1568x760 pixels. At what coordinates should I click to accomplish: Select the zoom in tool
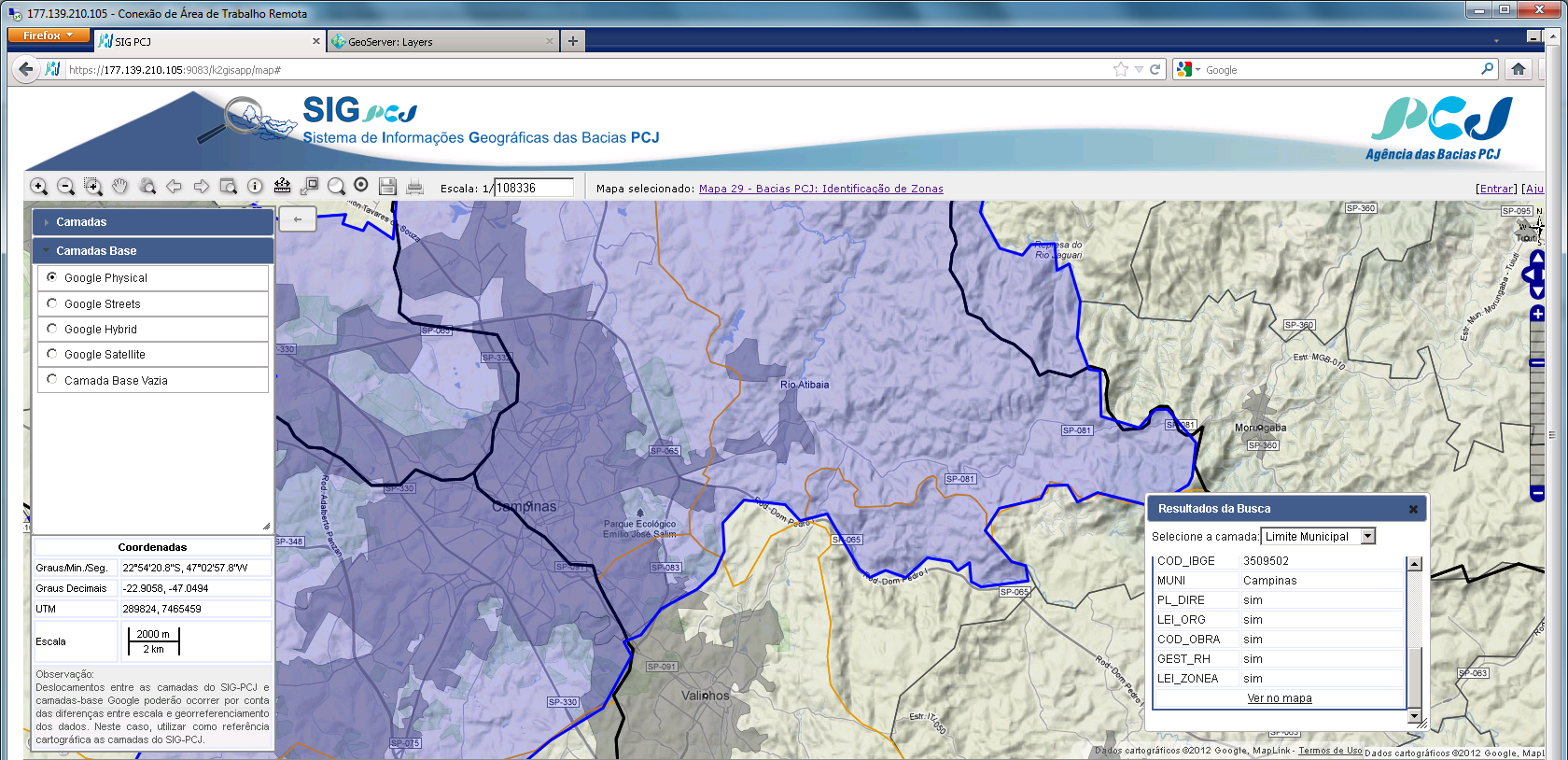coord(39,187)
